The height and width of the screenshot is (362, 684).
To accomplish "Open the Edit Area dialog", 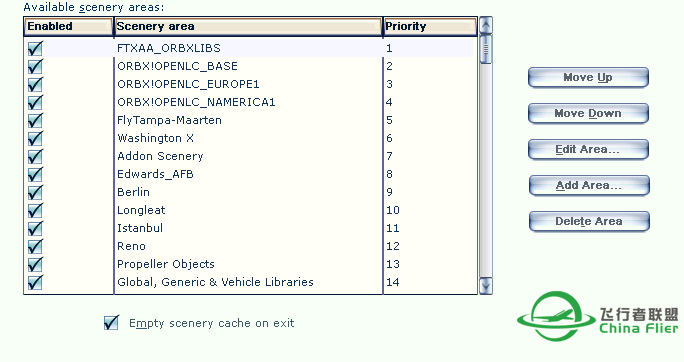I will click(x=588, y=150).
